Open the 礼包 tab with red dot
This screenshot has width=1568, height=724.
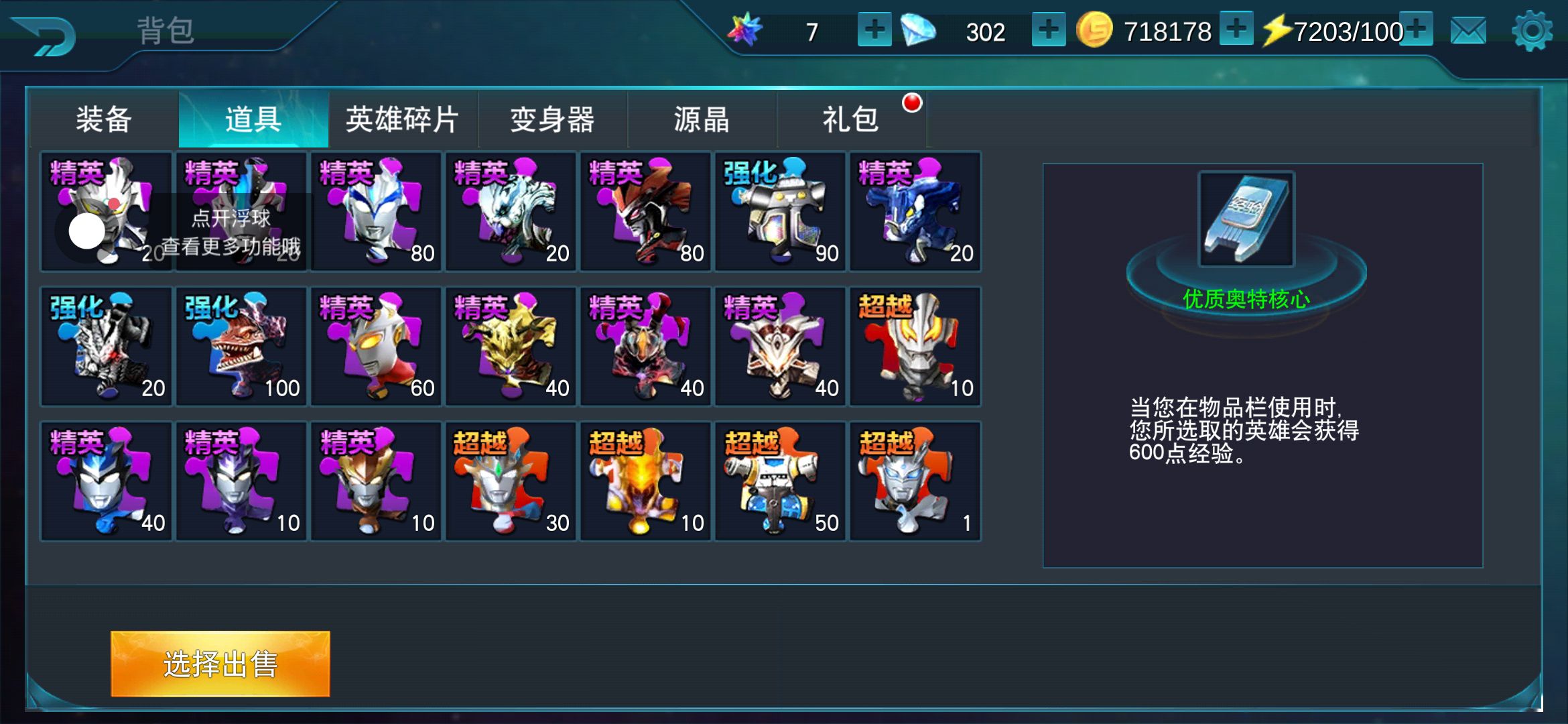[x=851, y=120]
